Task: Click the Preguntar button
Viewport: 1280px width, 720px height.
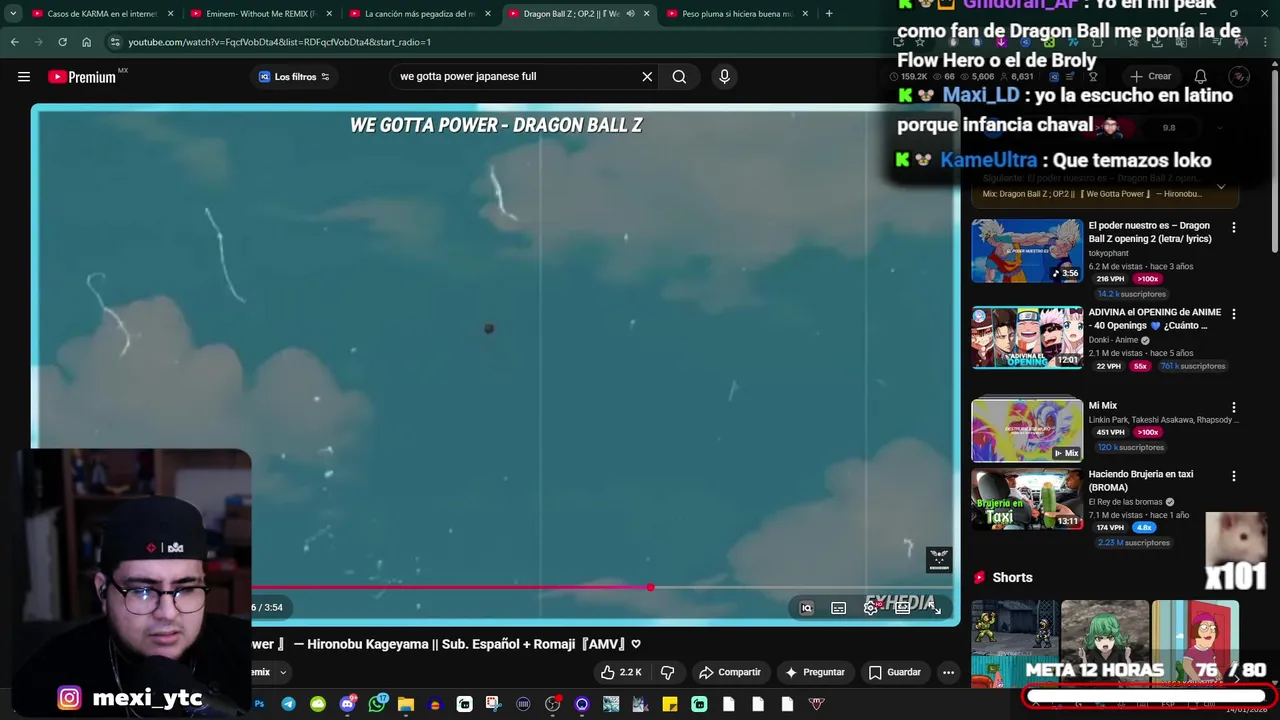Action: click(x=816, y=672)
